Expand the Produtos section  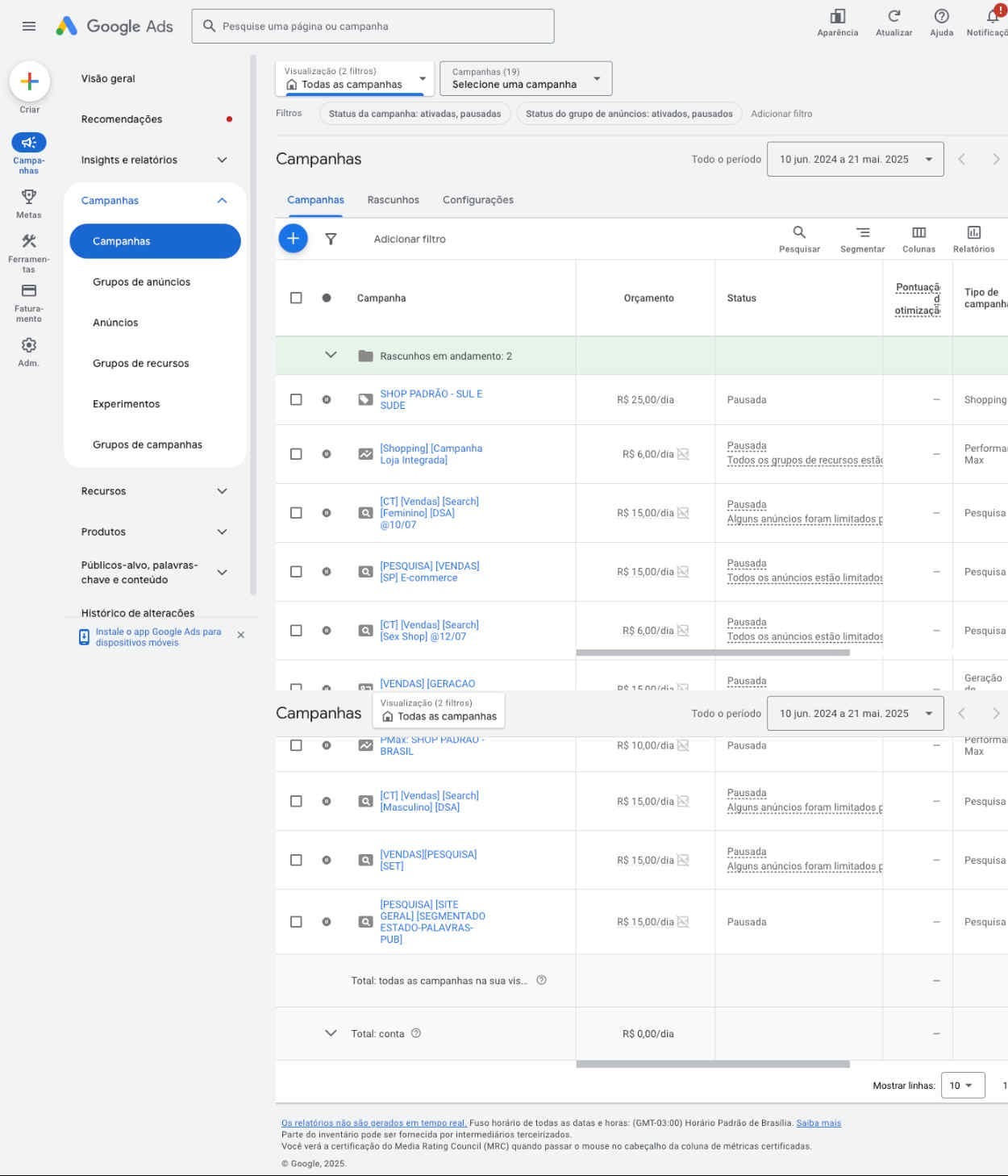(222, 532)
